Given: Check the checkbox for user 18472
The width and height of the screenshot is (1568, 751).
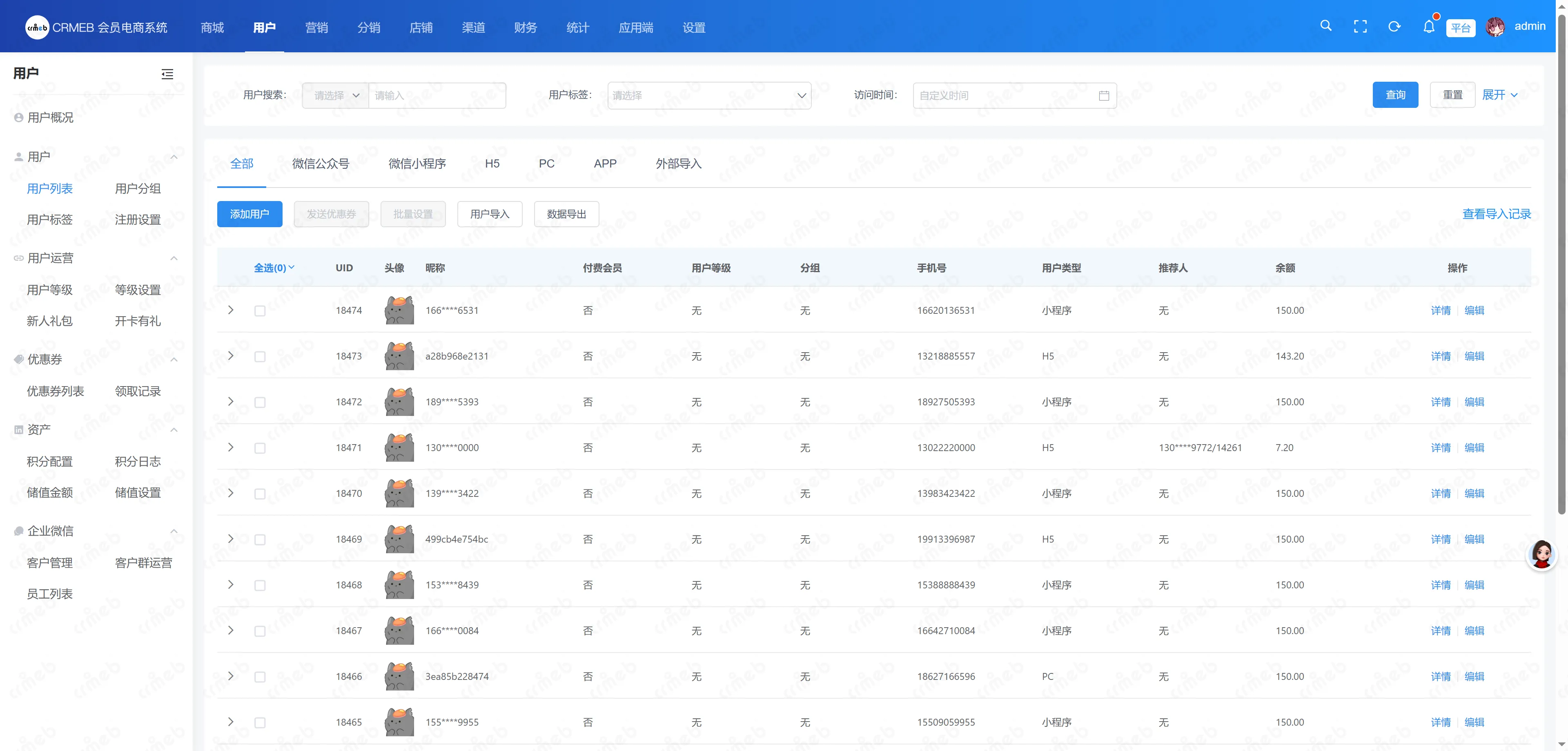Looking at the screenshot, I should point(260,402).
